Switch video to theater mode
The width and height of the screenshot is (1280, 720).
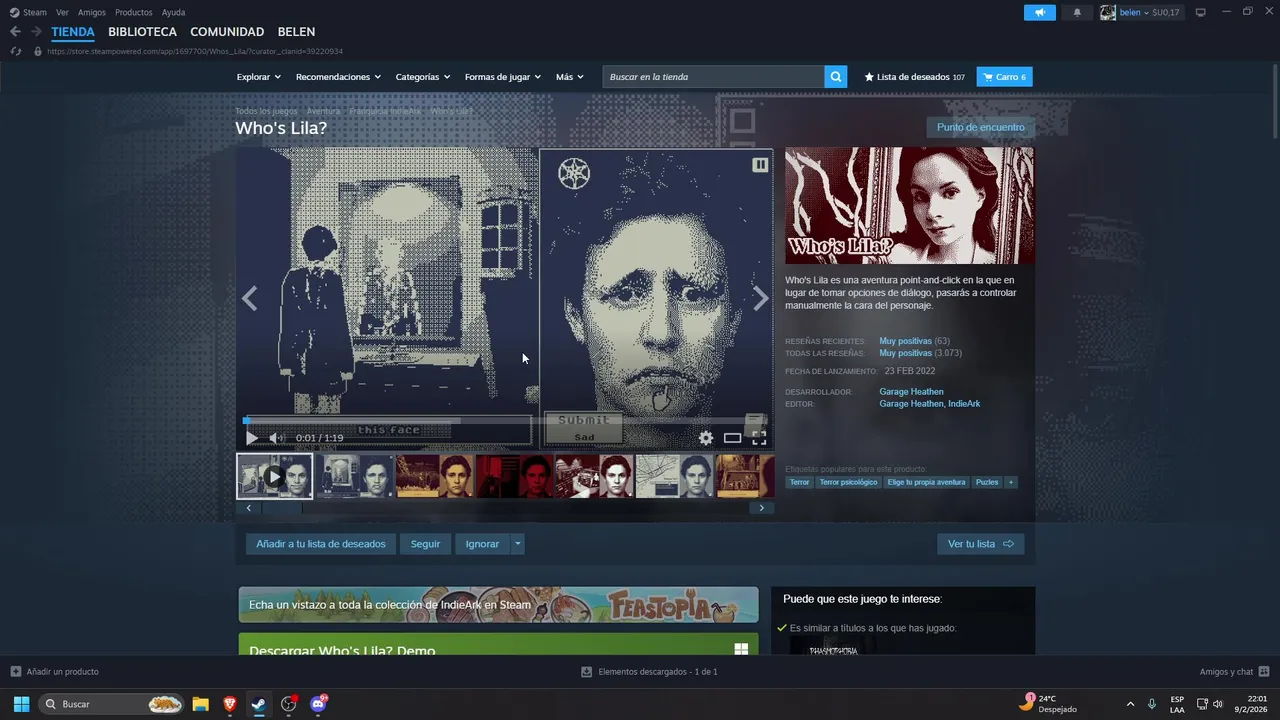click(x=733, y=438)
